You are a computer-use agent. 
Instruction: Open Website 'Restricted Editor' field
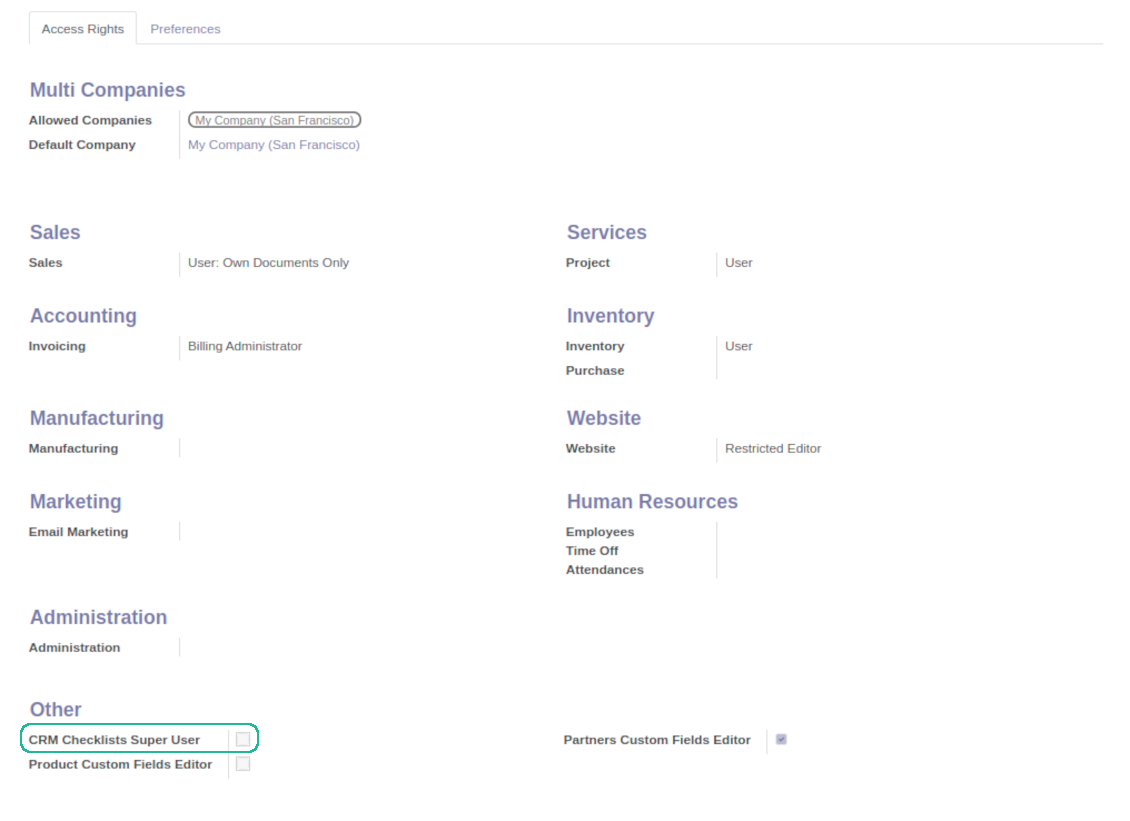pos(773,449)
